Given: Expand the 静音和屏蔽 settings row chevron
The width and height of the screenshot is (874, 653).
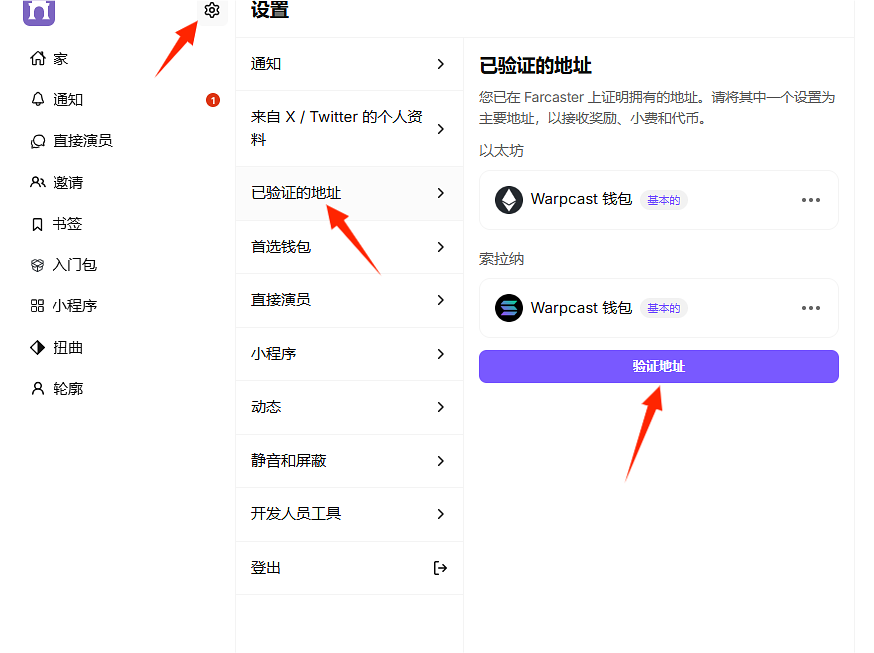Looking at the screenshot, I should pos(440,461).
